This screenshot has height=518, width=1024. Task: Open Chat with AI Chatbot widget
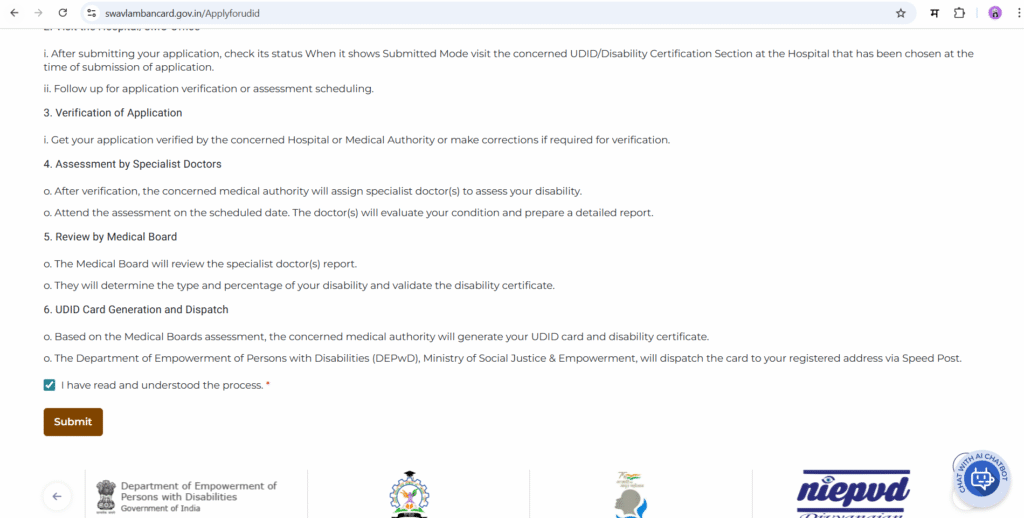[x=980, y=478]
